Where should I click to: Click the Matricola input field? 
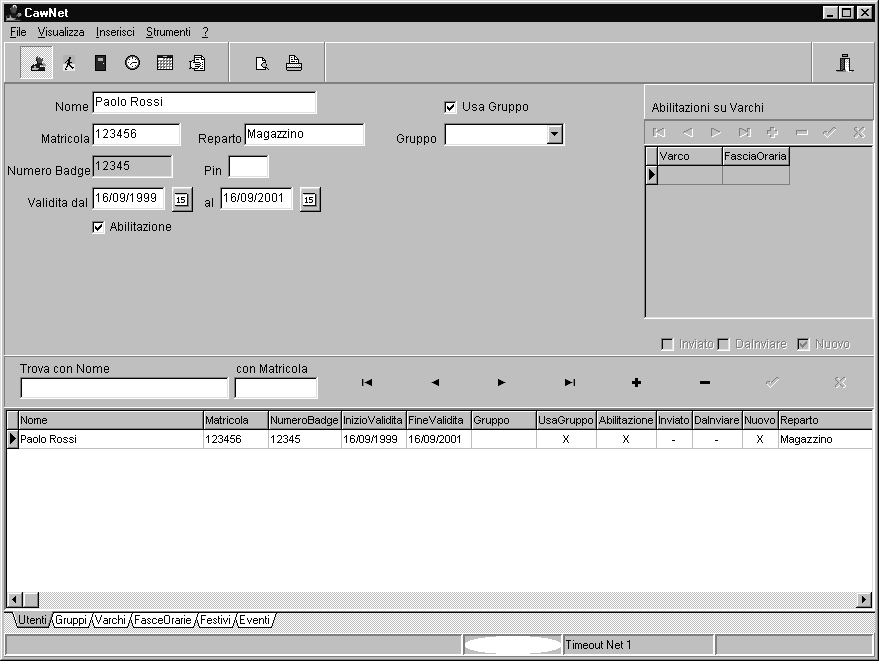tap(136, 135)
